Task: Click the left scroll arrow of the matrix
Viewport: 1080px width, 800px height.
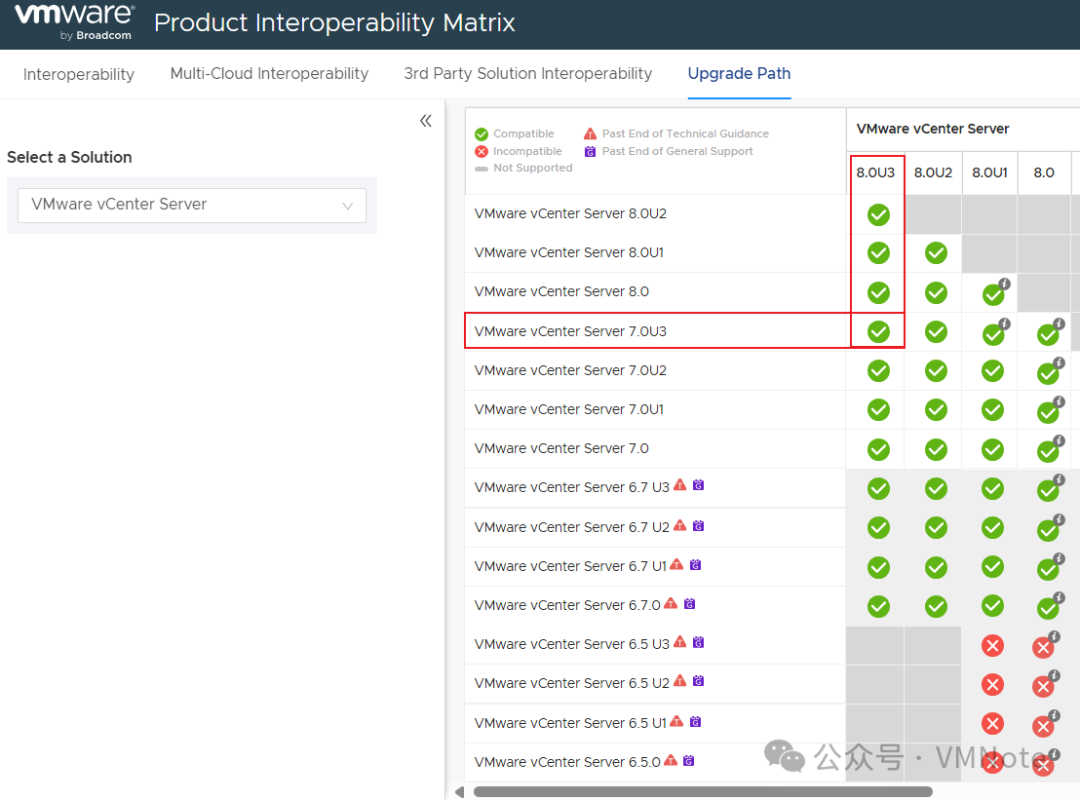Action: pos(459,792)
